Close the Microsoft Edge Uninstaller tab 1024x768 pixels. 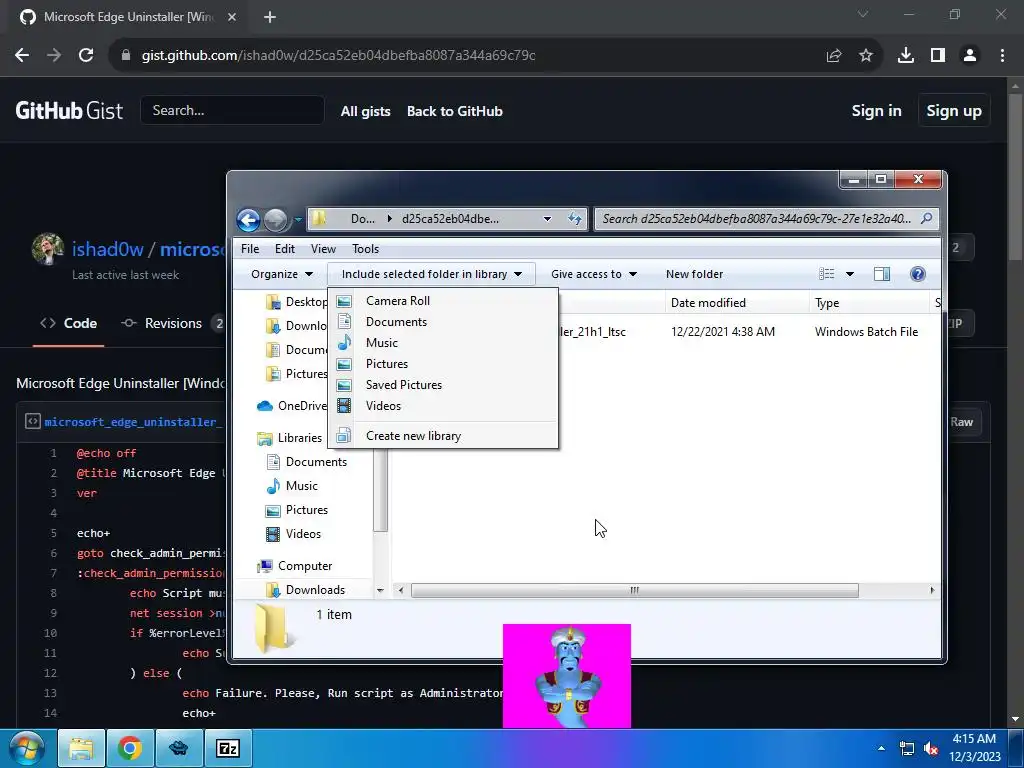pyautogui.click(x=232, y=17)
